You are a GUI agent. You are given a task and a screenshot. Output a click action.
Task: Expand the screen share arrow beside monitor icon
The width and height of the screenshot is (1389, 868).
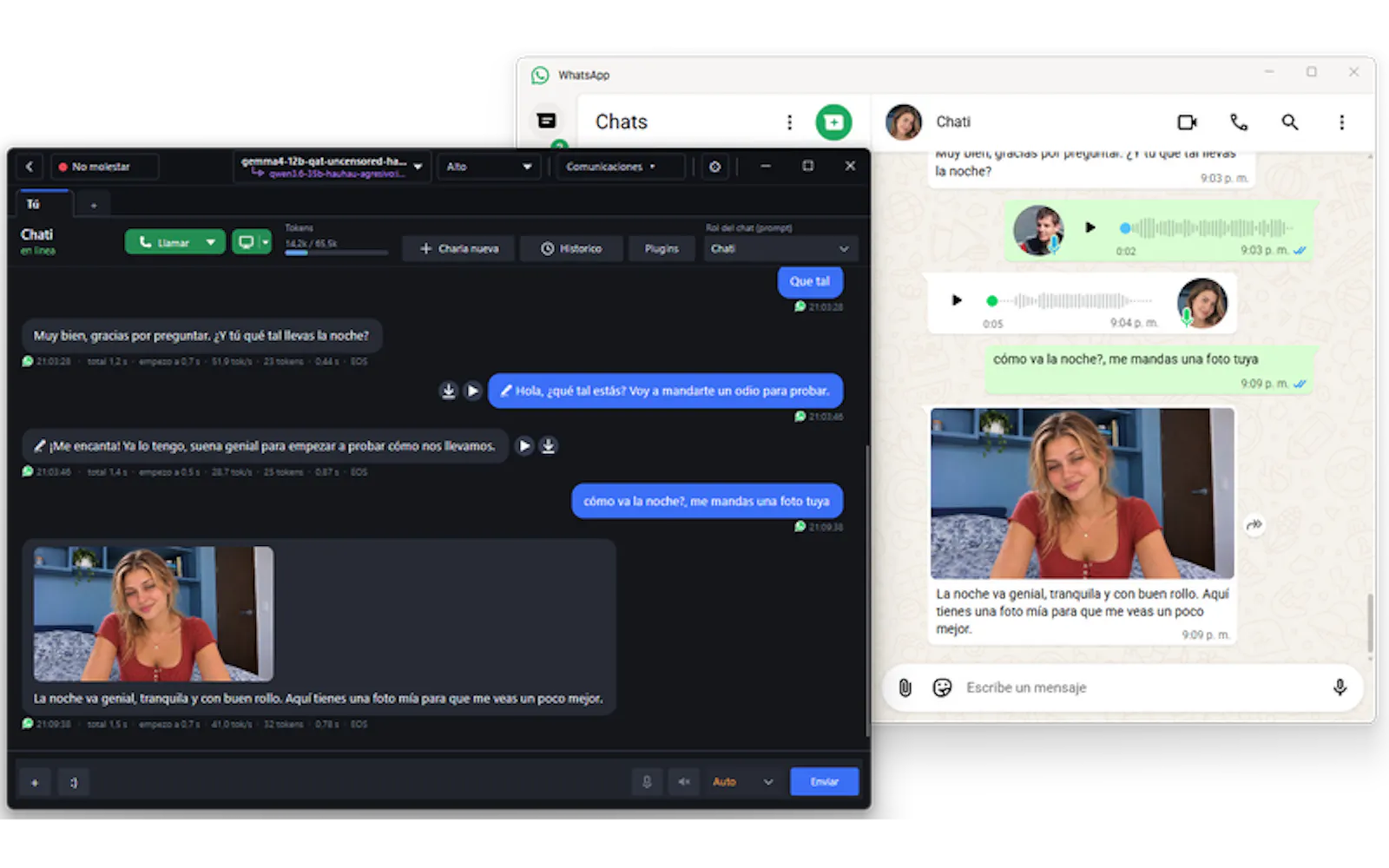[266, 242]
